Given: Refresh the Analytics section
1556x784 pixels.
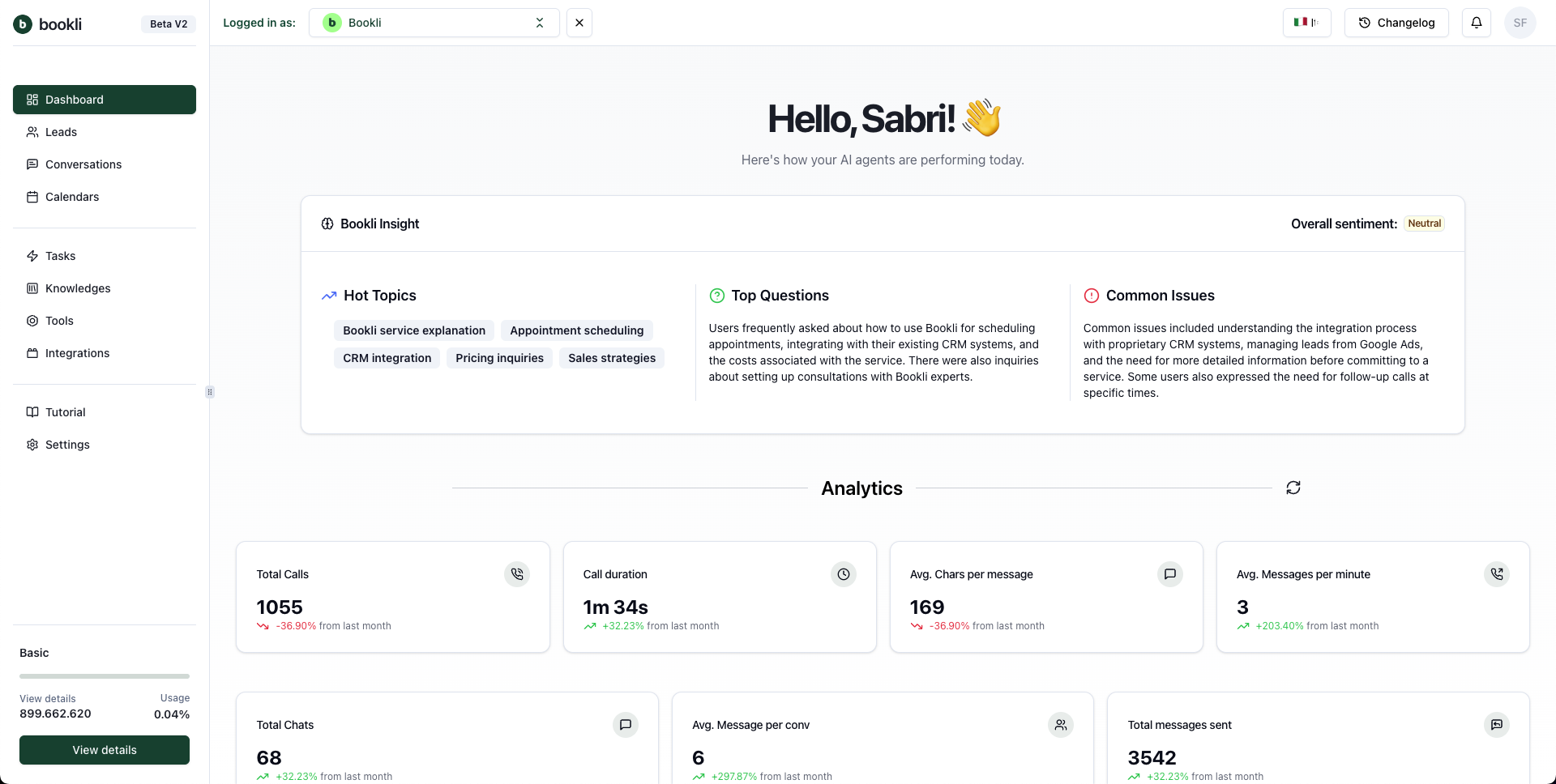Looking at the screenshot, I should pyautogui.click(x=1293, y=488).
